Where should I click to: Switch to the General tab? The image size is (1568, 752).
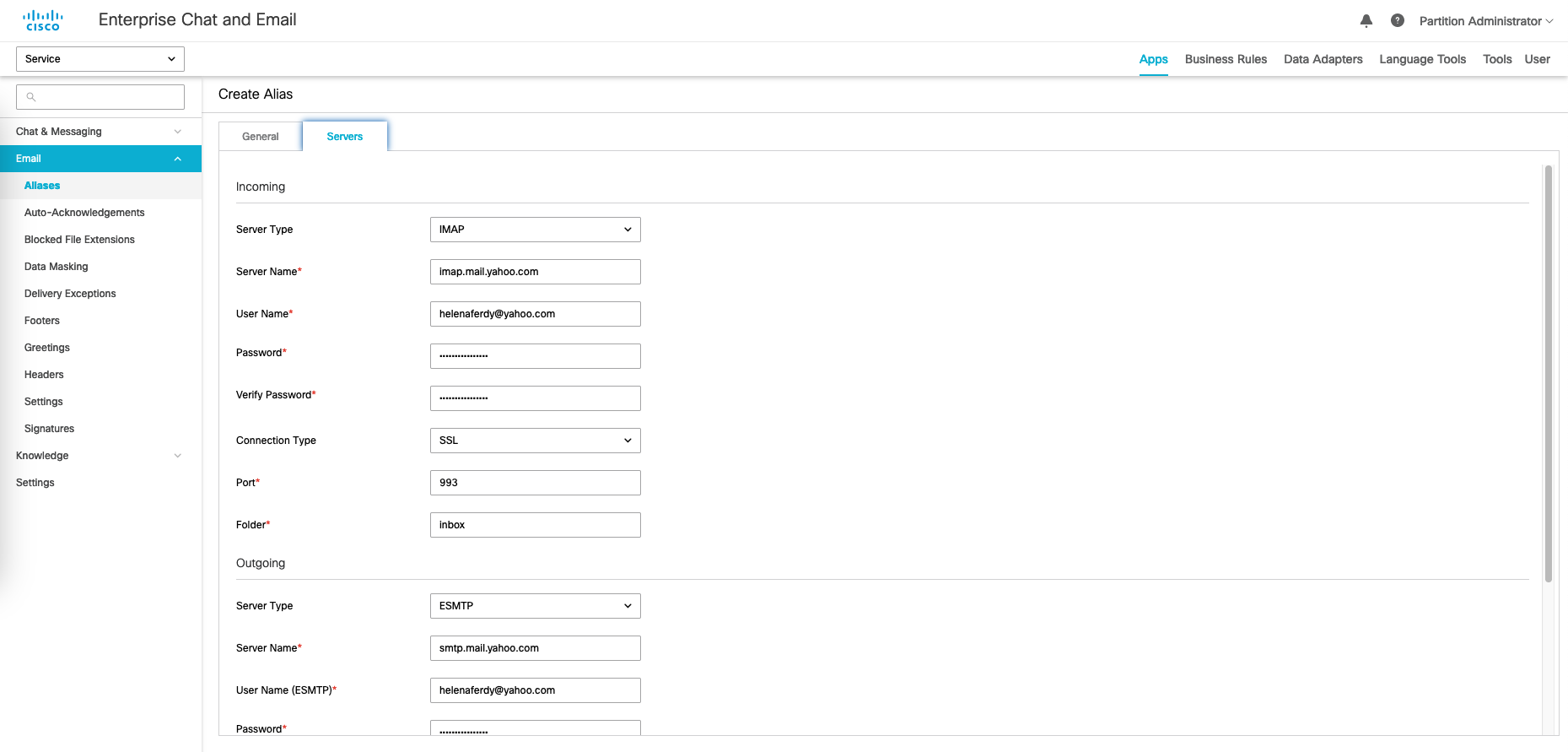260,137
